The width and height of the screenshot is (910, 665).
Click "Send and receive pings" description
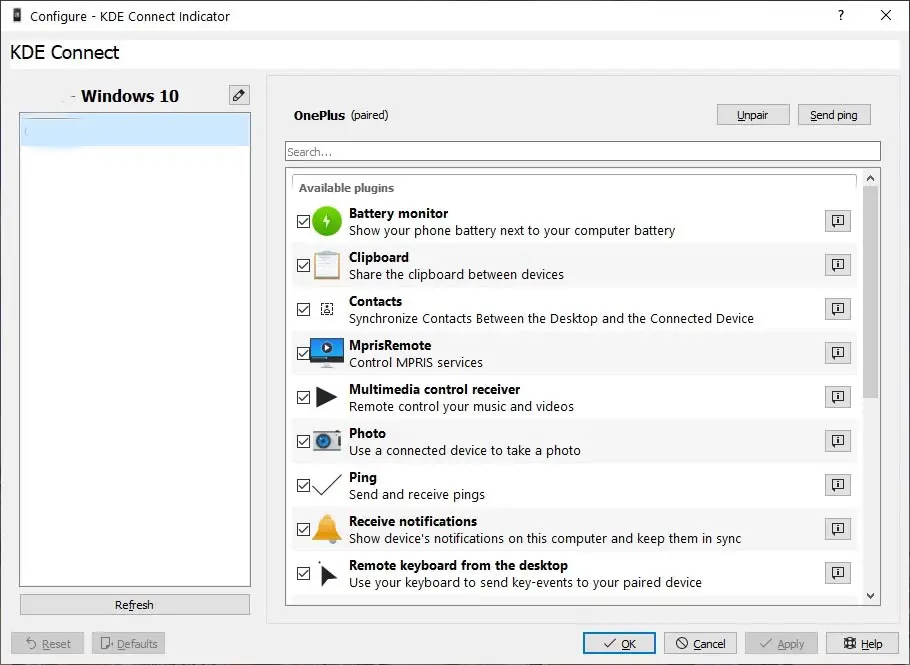pyautogui.click(x=417, y=494)
